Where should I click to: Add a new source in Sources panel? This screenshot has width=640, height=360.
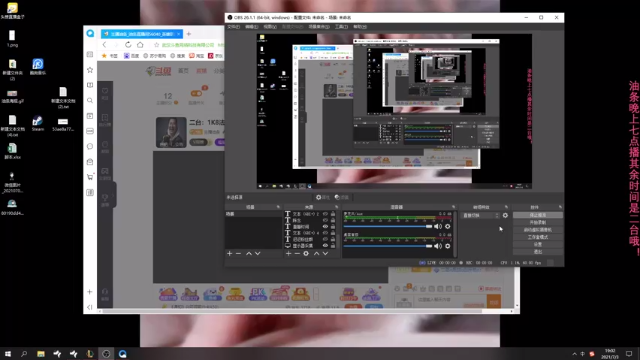(x=288, y=253)
